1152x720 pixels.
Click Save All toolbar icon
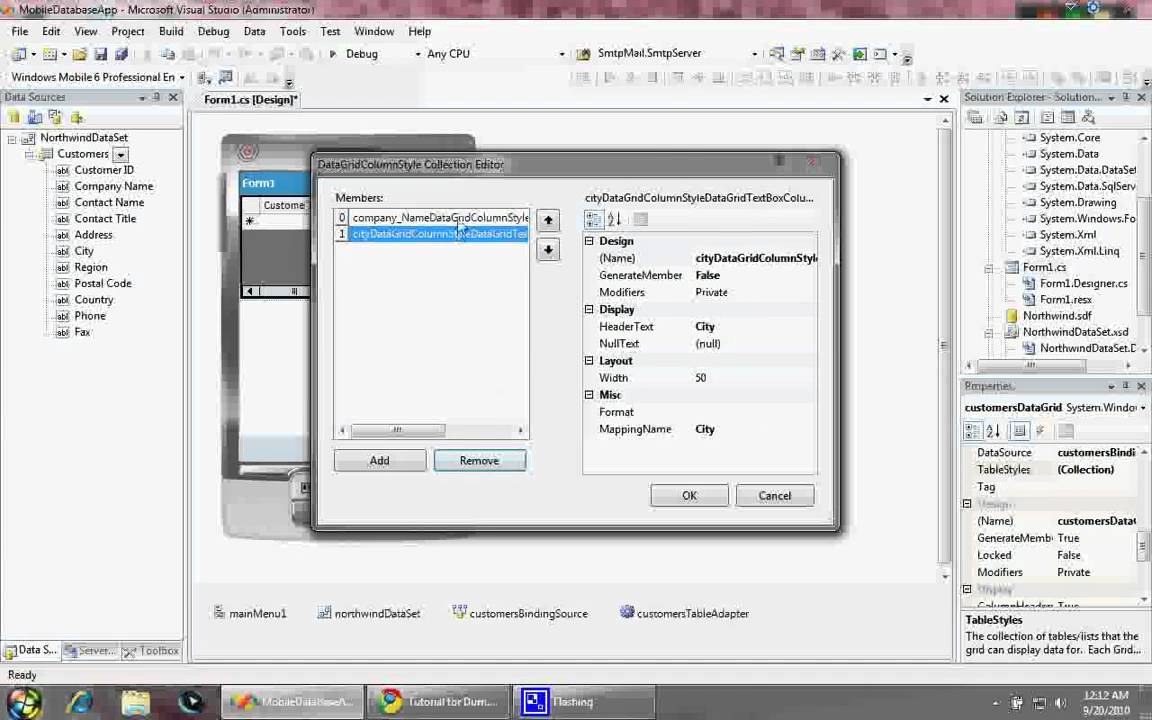pos(122,54)
